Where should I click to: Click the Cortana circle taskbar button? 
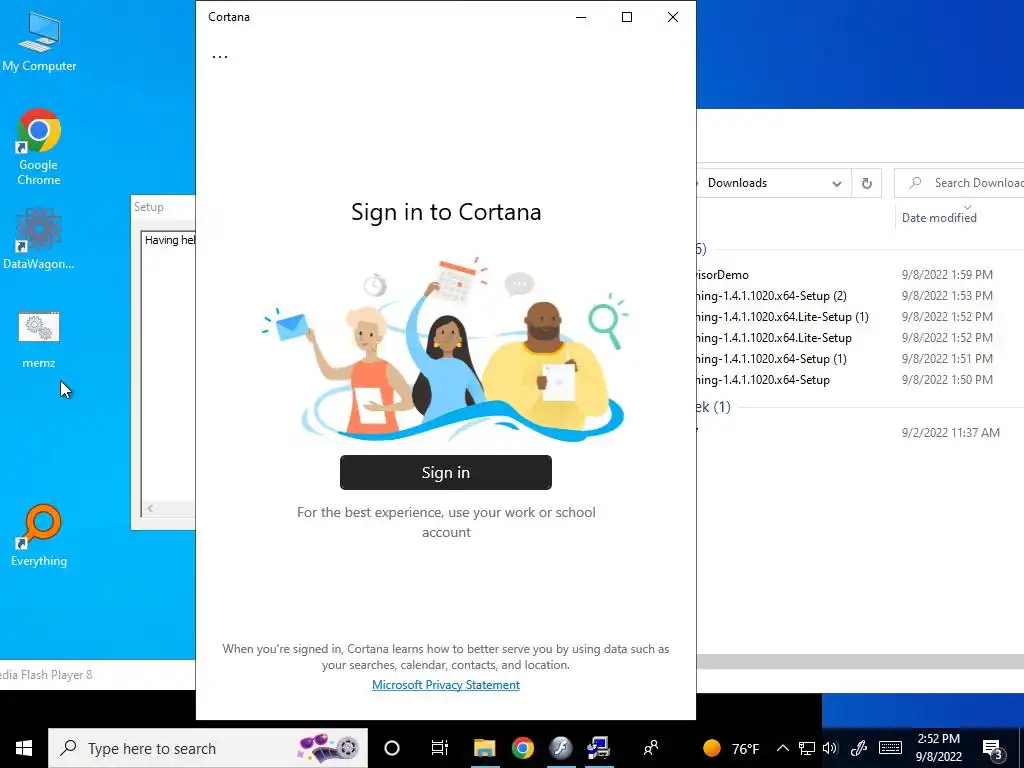point(392,748)
